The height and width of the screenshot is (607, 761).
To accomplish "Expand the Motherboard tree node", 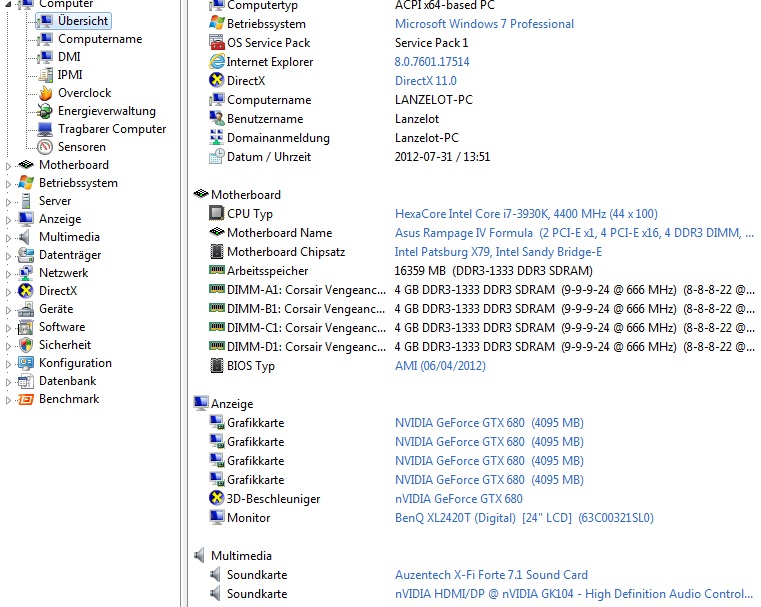I will coord(8,166).
